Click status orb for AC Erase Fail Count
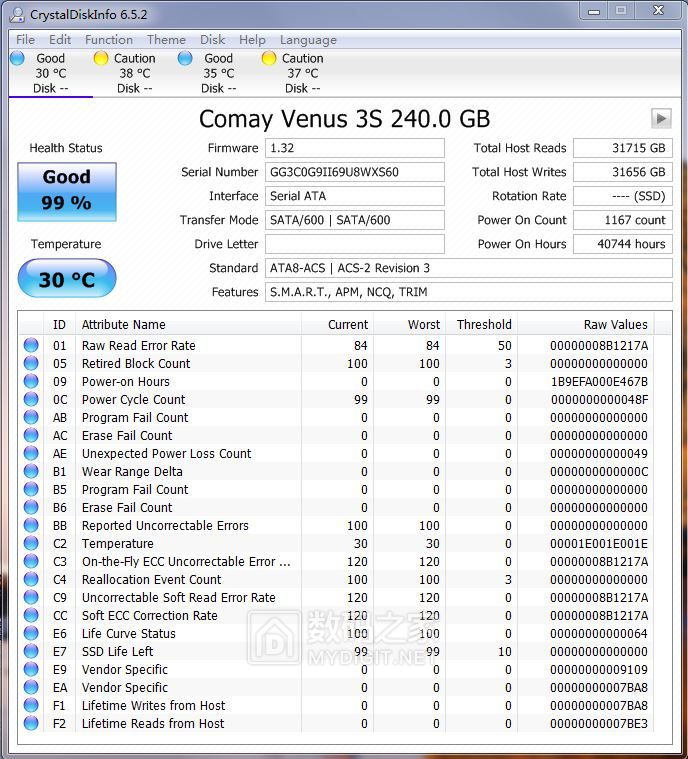 (31, 435)
